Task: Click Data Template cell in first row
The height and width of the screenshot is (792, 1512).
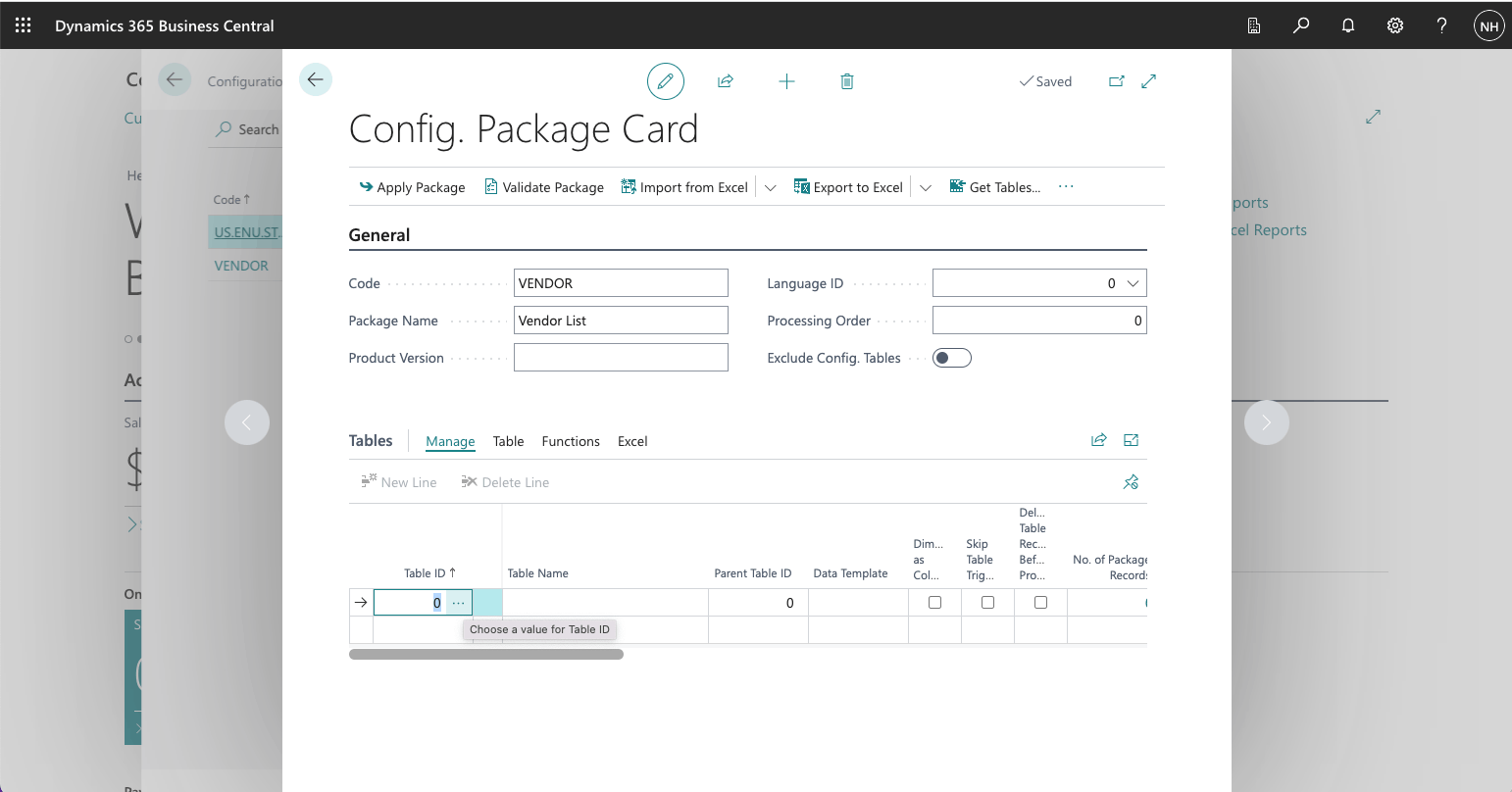Action: point(858,603)
